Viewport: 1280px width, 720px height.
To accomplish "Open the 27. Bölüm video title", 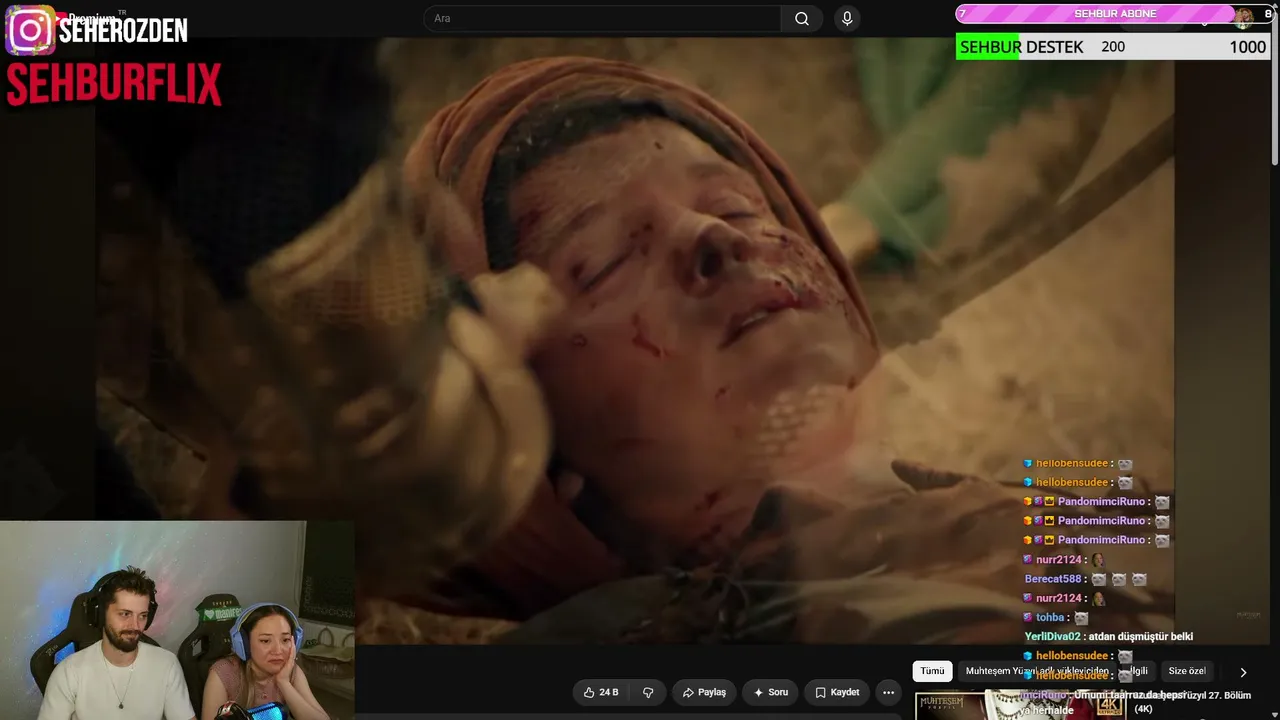I will point(1193,702).
